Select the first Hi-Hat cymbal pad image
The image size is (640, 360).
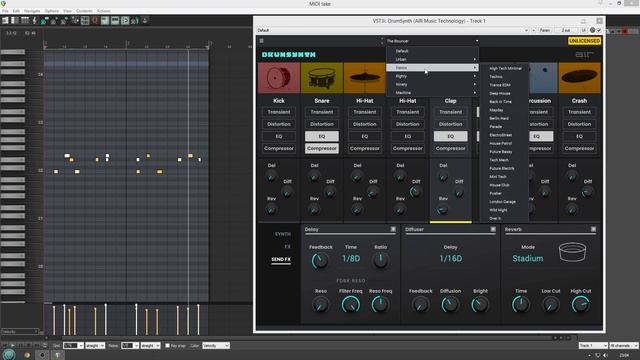tap(364, 78)
